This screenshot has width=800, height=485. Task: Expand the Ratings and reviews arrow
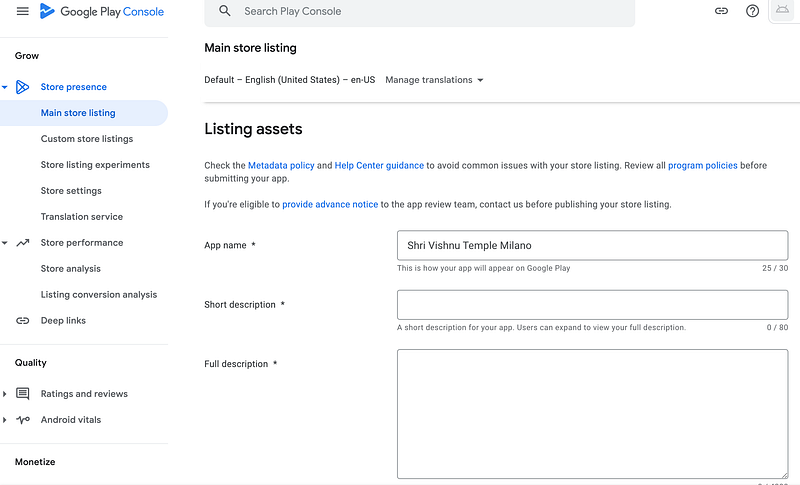[5, 394]
